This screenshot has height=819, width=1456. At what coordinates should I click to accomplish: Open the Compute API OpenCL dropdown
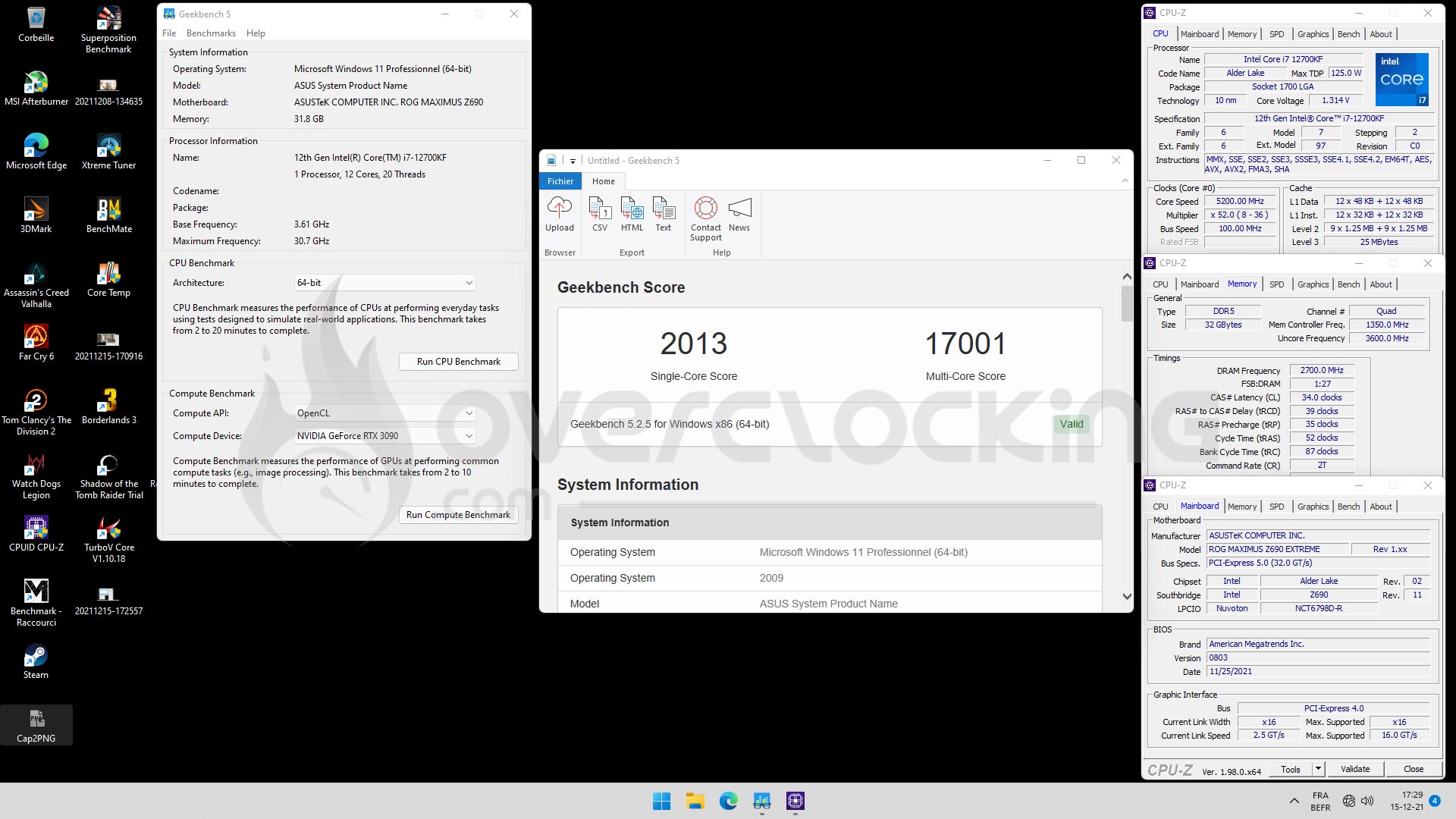385,413
